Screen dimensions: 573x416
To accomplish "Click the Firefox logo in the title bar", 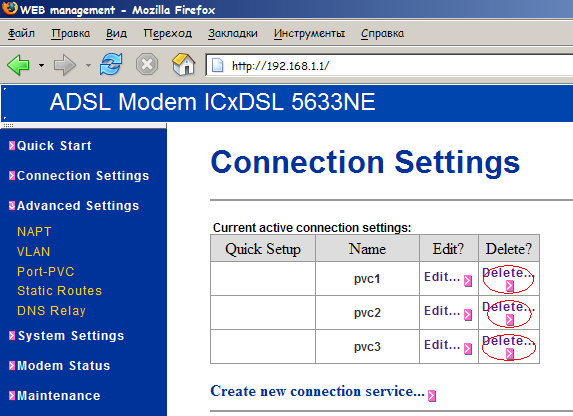I will coord(10,8).
